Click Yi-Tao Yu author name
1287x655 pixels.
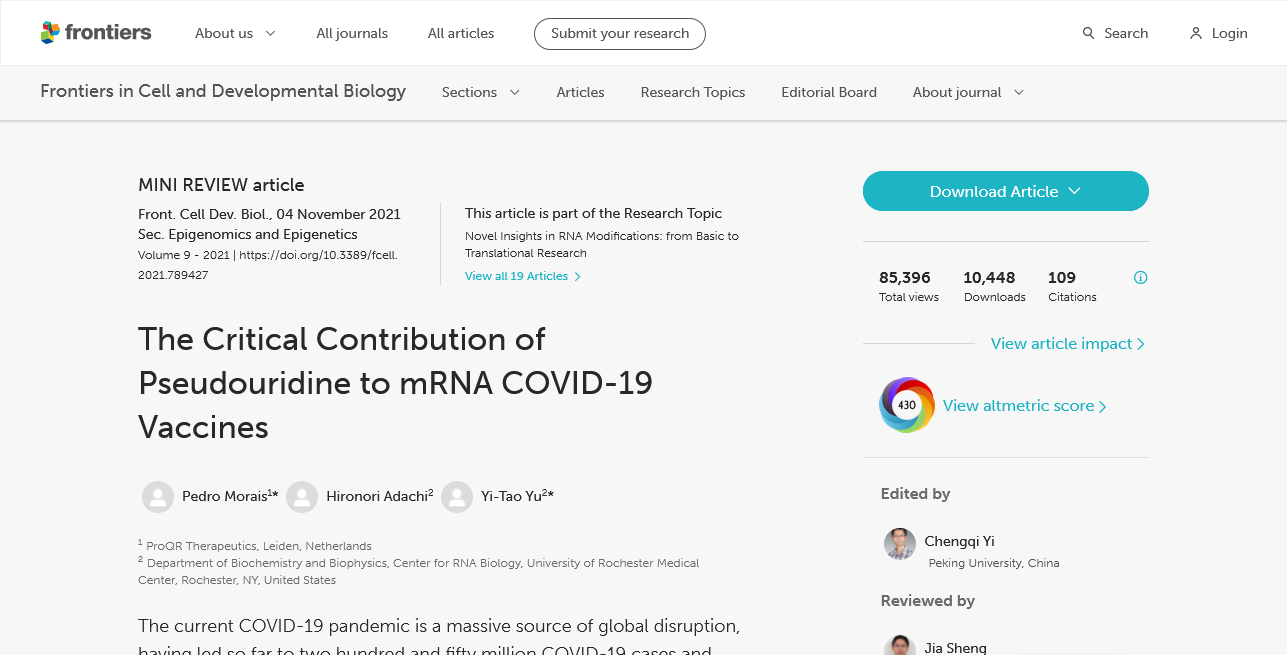click(x=511, y=496)
